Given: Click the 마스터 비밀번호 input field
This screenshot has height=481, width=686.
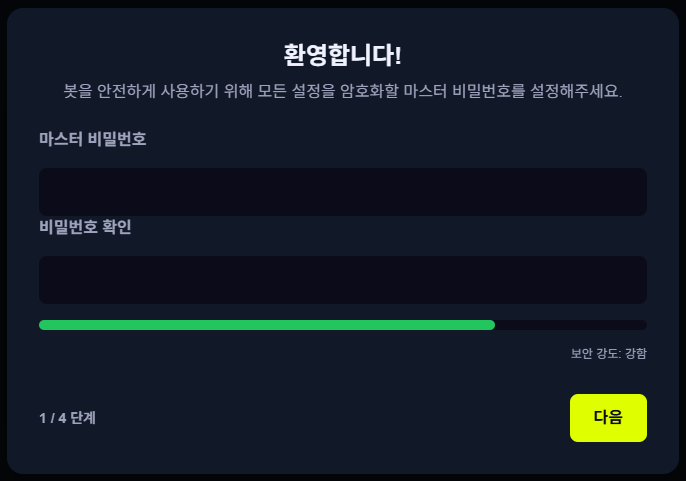Looking at the screenshot, I should pos(342,192).
